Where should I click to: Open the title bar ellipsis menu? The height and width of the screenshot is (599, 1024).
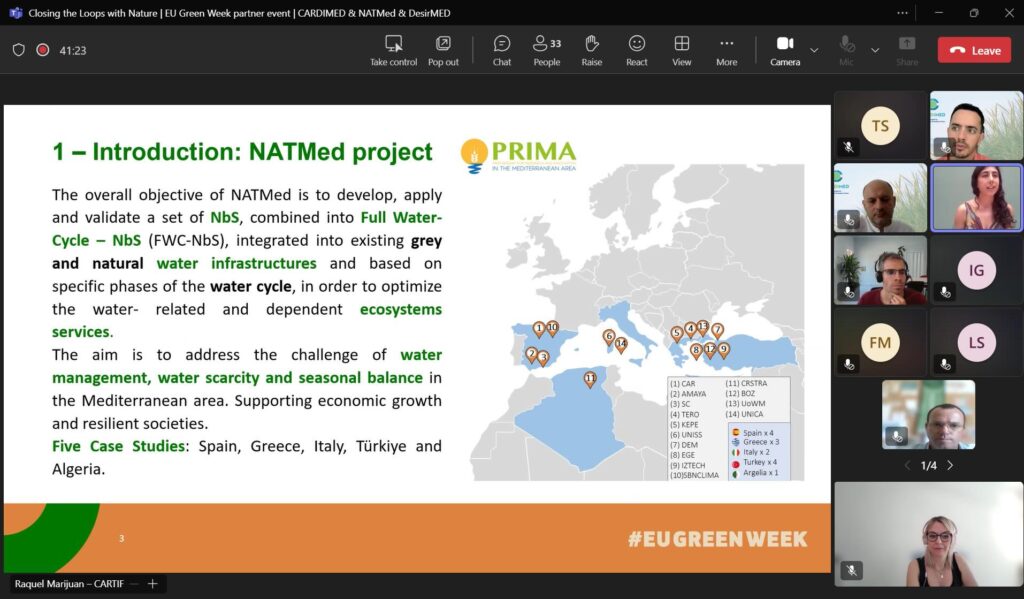coord(902,12)
